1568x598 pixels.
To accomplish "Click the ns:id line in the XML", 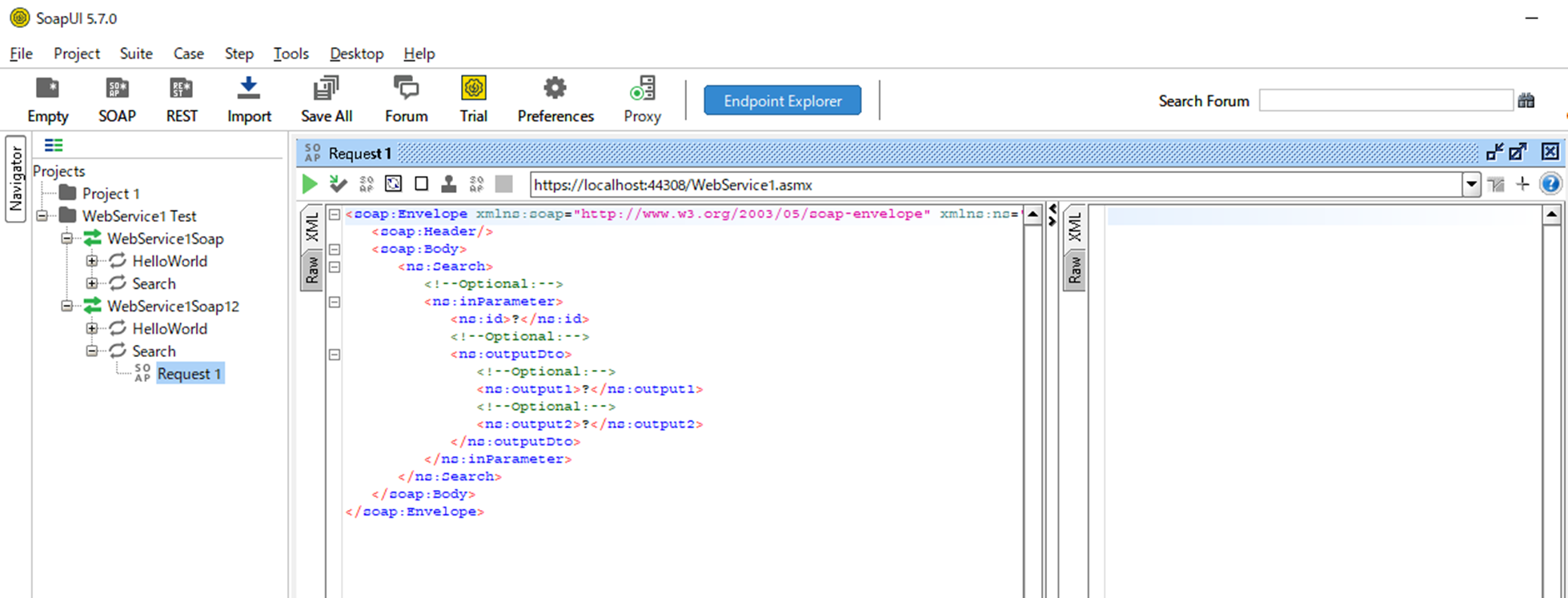I will pyautogui.click(x=519, y=319).
